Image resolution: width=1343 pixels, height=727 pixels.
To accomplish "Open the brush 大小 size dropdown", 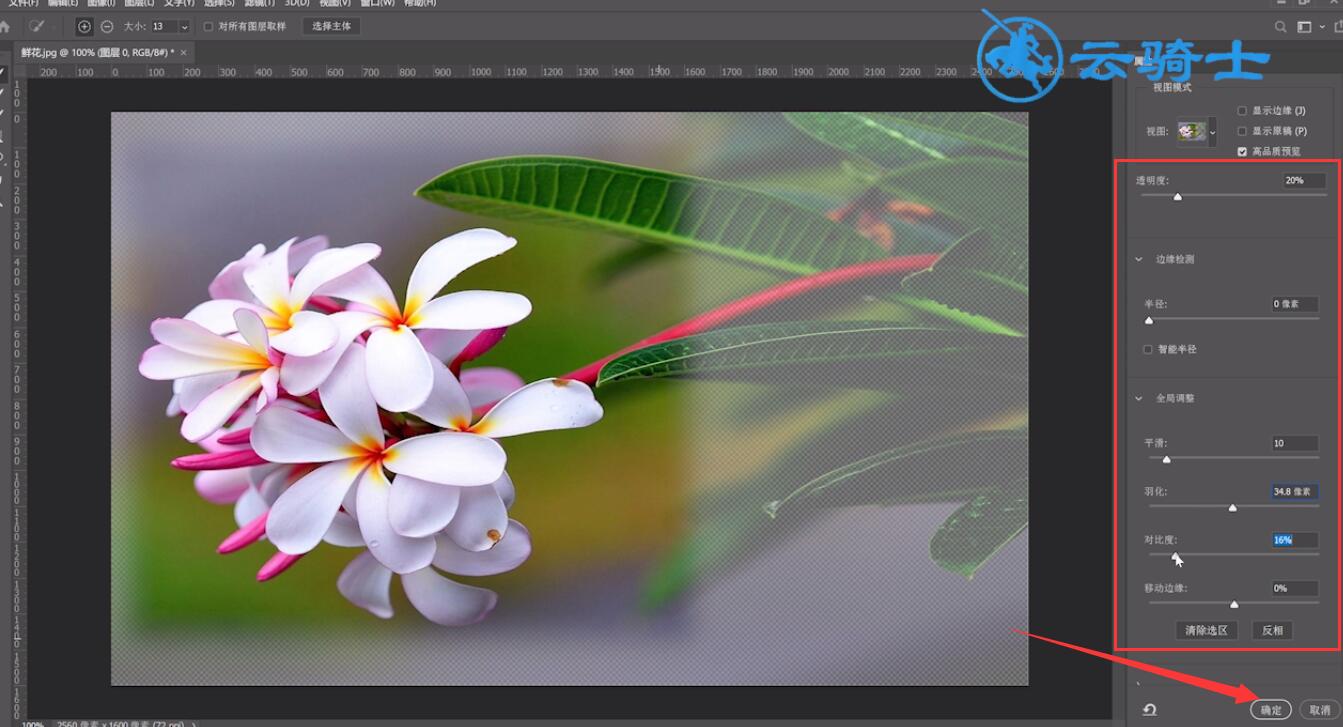I will pos(184,27).
